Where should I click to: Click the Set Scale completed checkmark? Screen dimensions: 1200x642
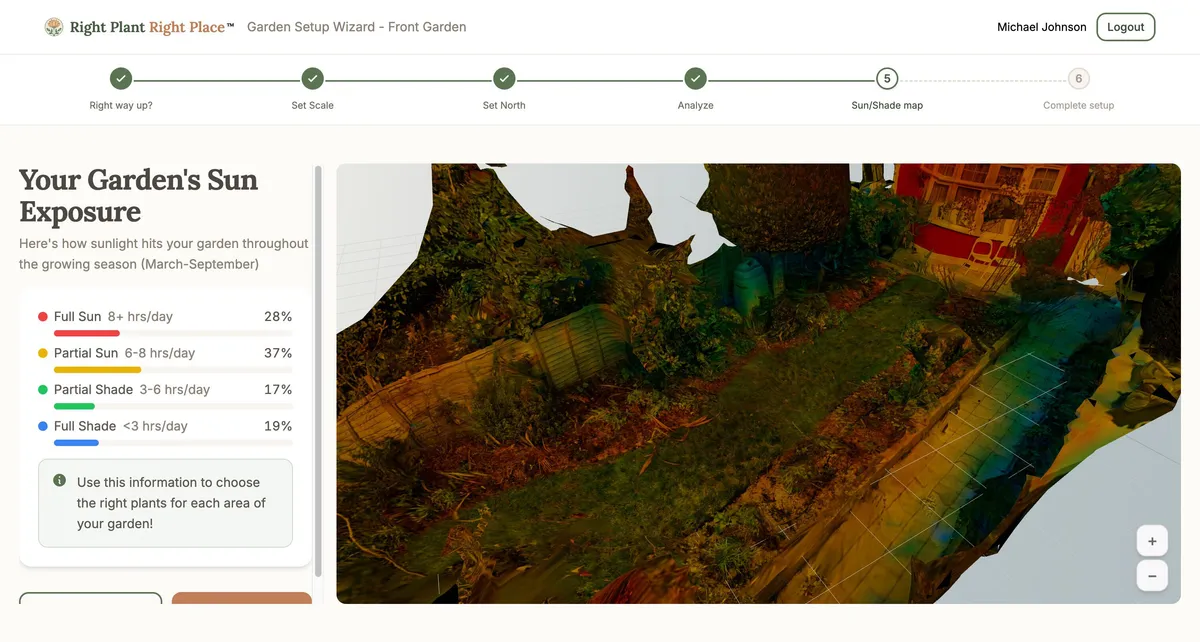pyautogui.click(x=312, y=78)
